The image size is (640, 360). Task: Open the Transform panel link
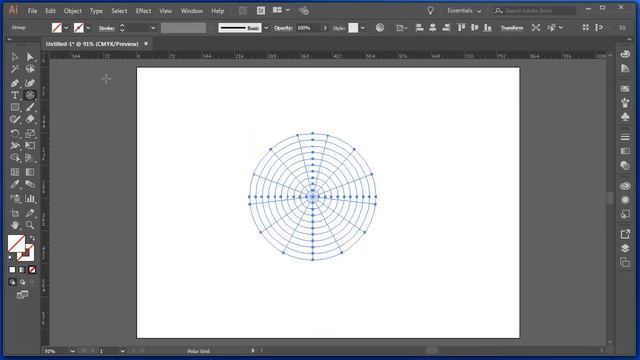(512, 28)
